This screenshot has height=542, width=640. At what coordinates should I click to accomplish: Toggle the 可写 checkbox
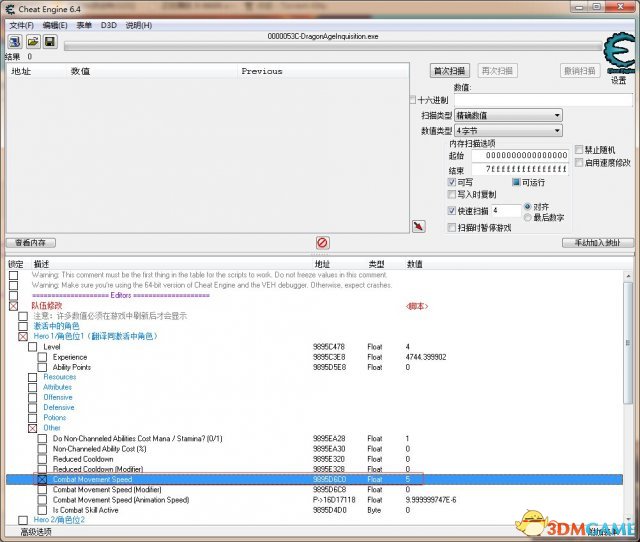pyautogui.click(x=452, y=182)
